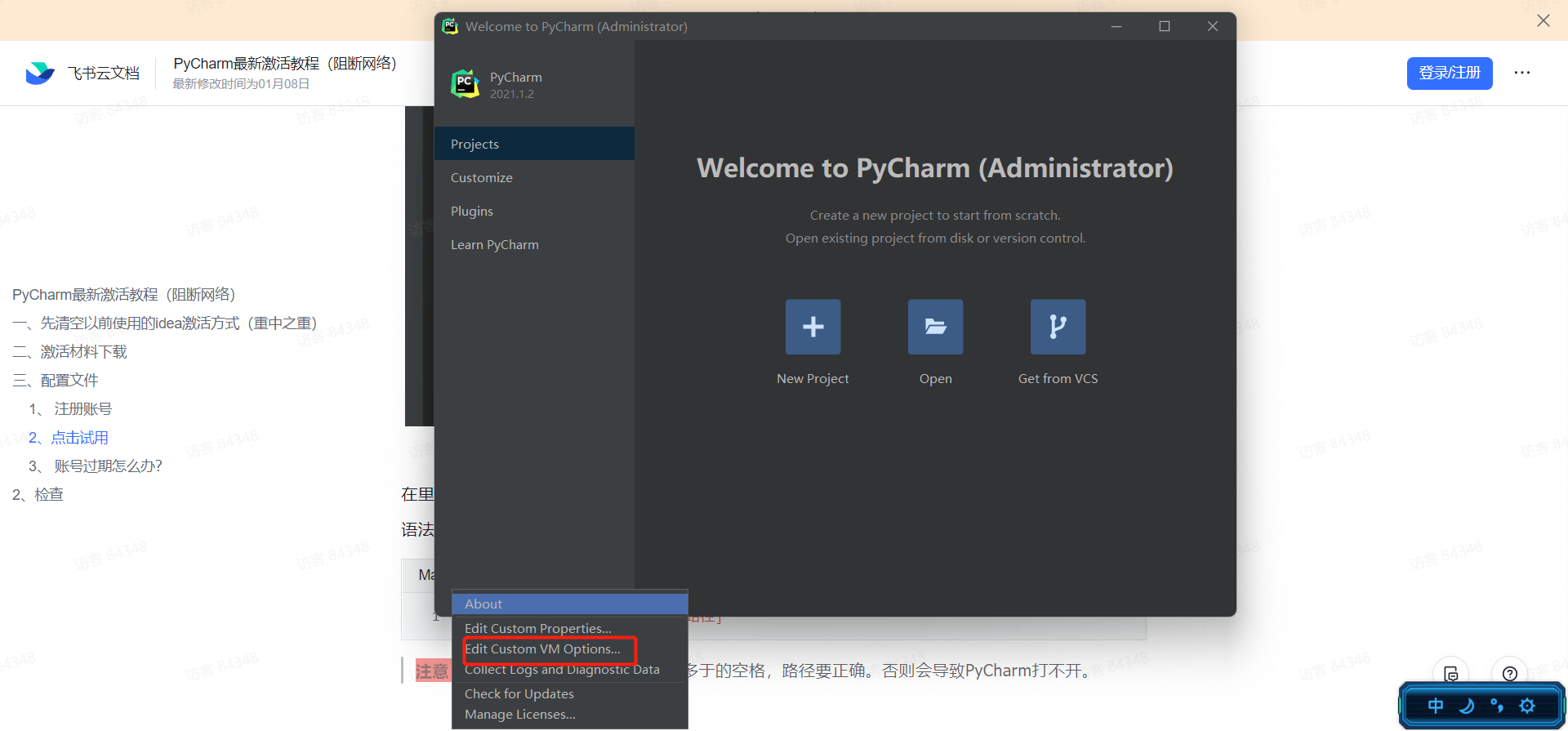Go to outline item 2、检查
This screenshot has height=731, width=1568.
38,494
